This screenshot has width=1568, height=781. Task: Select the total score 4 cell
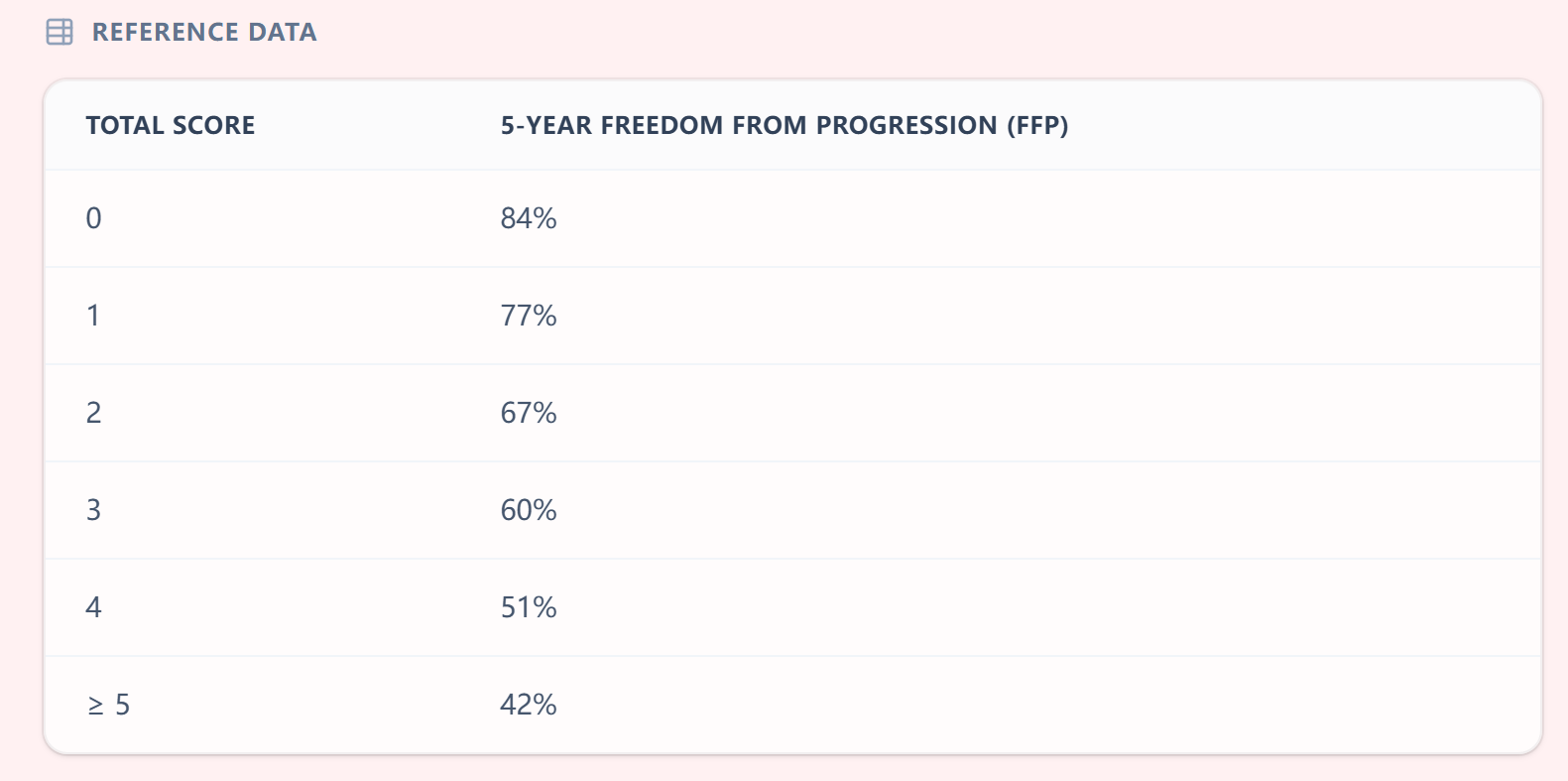(x=93, y=607)
